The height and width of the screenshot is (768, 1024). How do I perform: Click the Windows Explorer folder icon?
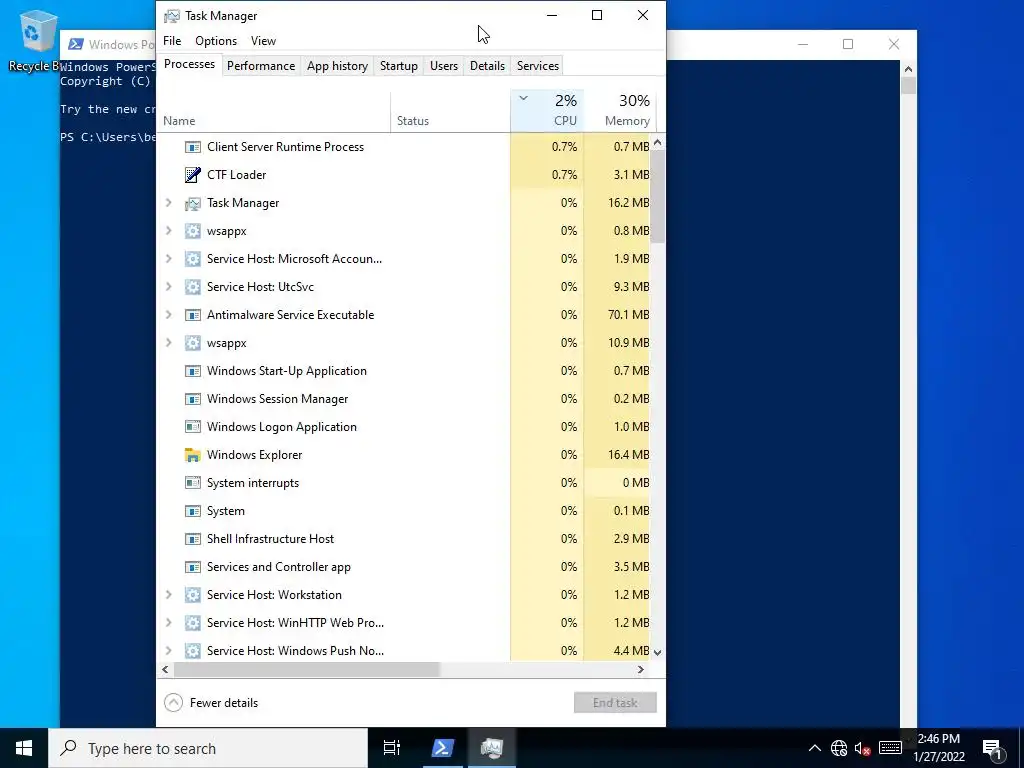coord(192,455)
